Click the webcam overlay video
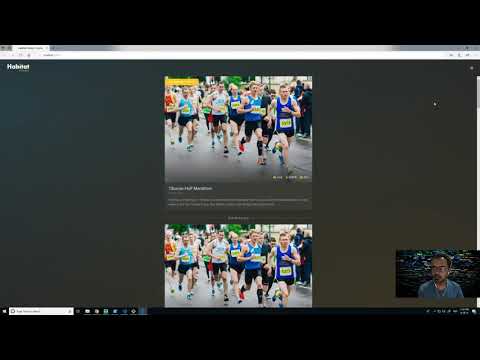Image resolution: width=480 pixels, height=360 pixels. pyautogui.click(x=438, y=273)
